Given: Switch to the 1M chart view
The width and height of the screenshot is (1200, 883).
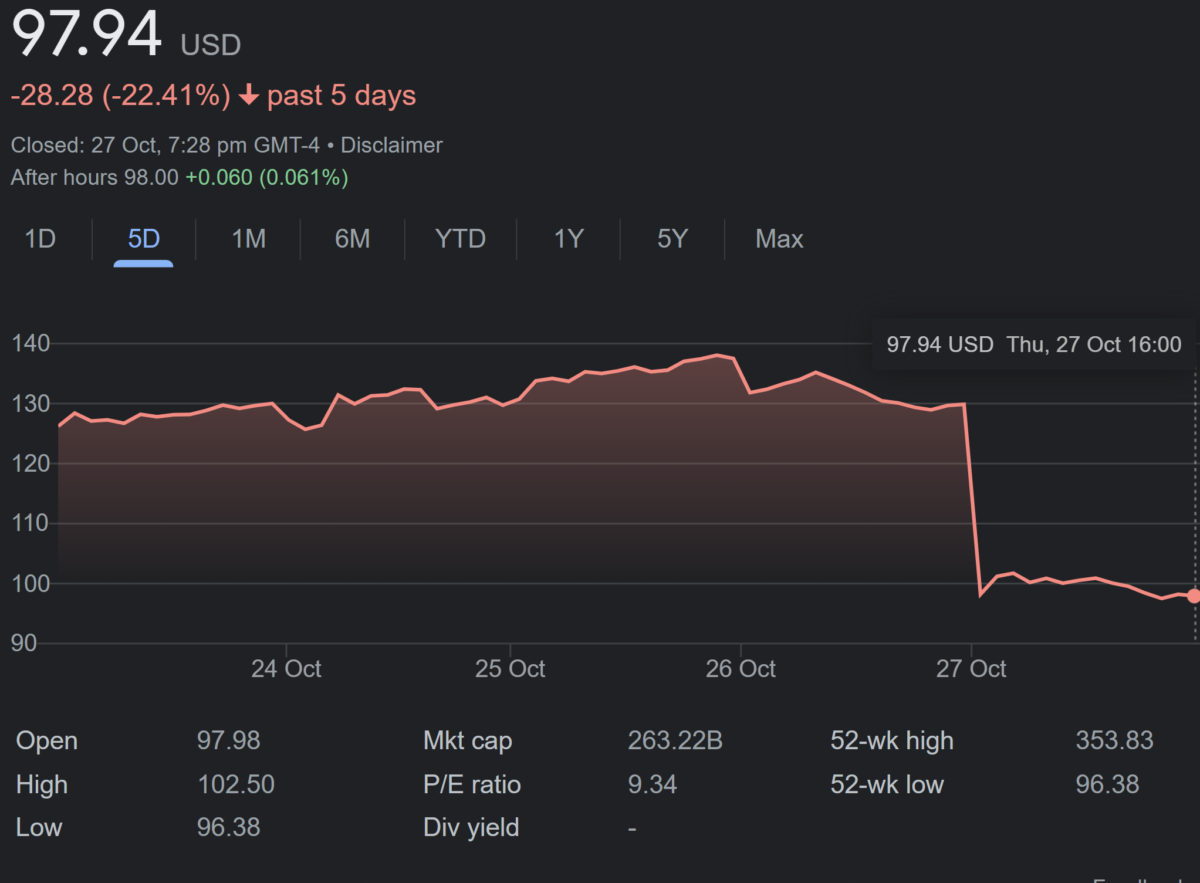Looking at the screenshot, I should pos(248,239).
